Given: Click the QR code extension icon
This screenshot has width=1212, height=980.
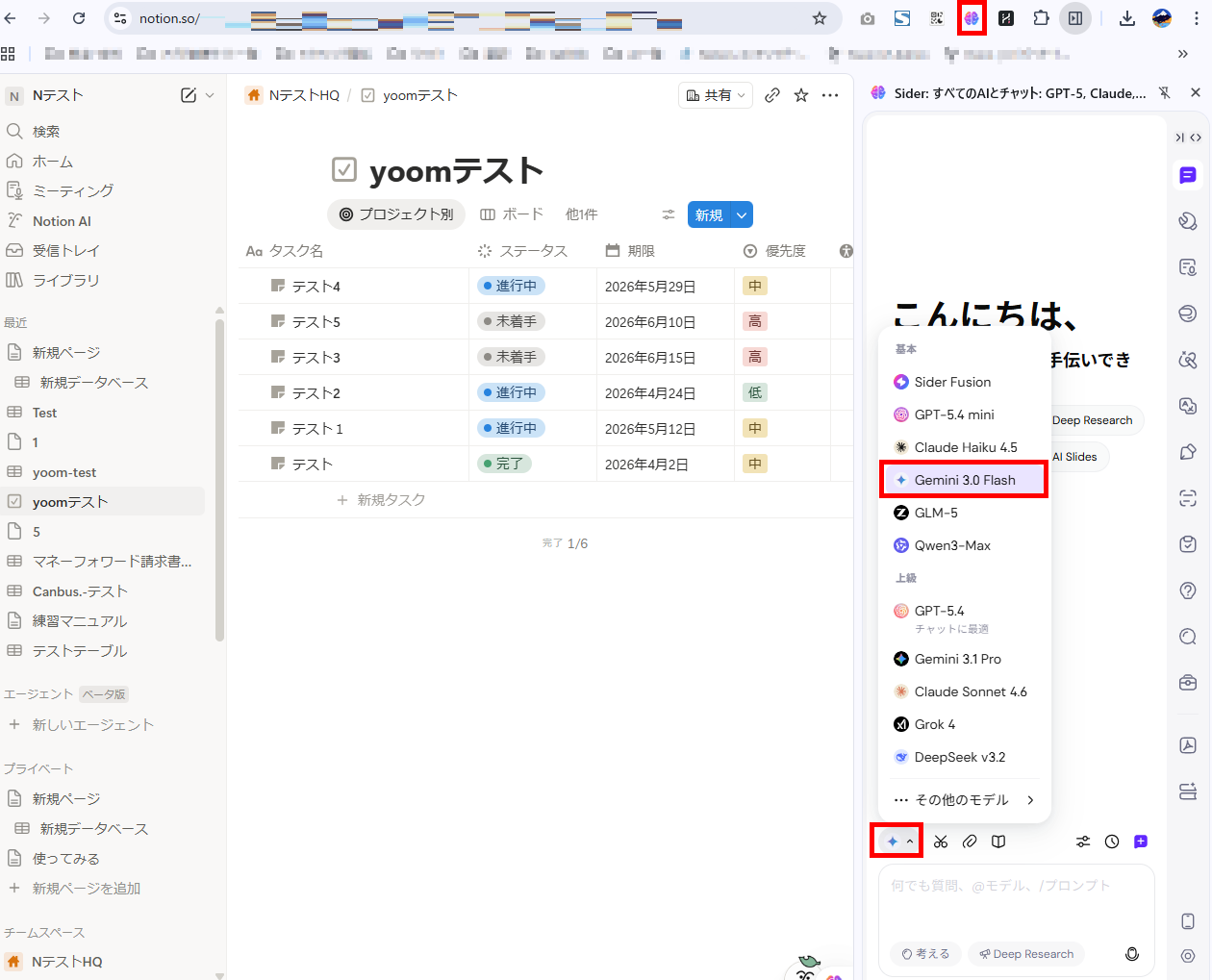Looking at the screenshot, I should 937,18.
